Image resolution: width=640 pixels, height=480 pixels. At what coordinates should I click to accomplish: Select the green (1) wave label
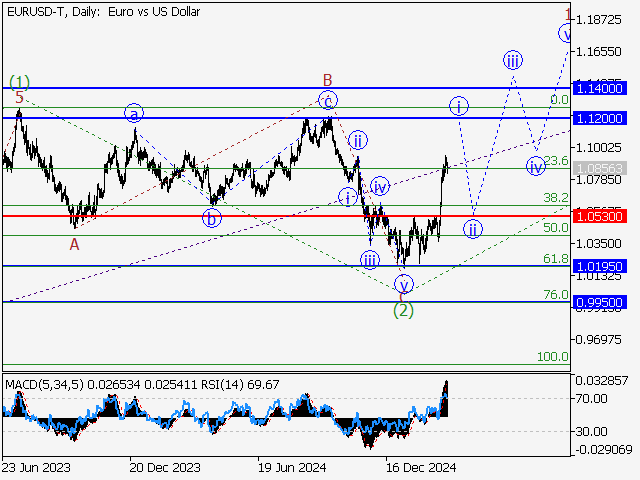pyautogui.click(x=20, y=81)
